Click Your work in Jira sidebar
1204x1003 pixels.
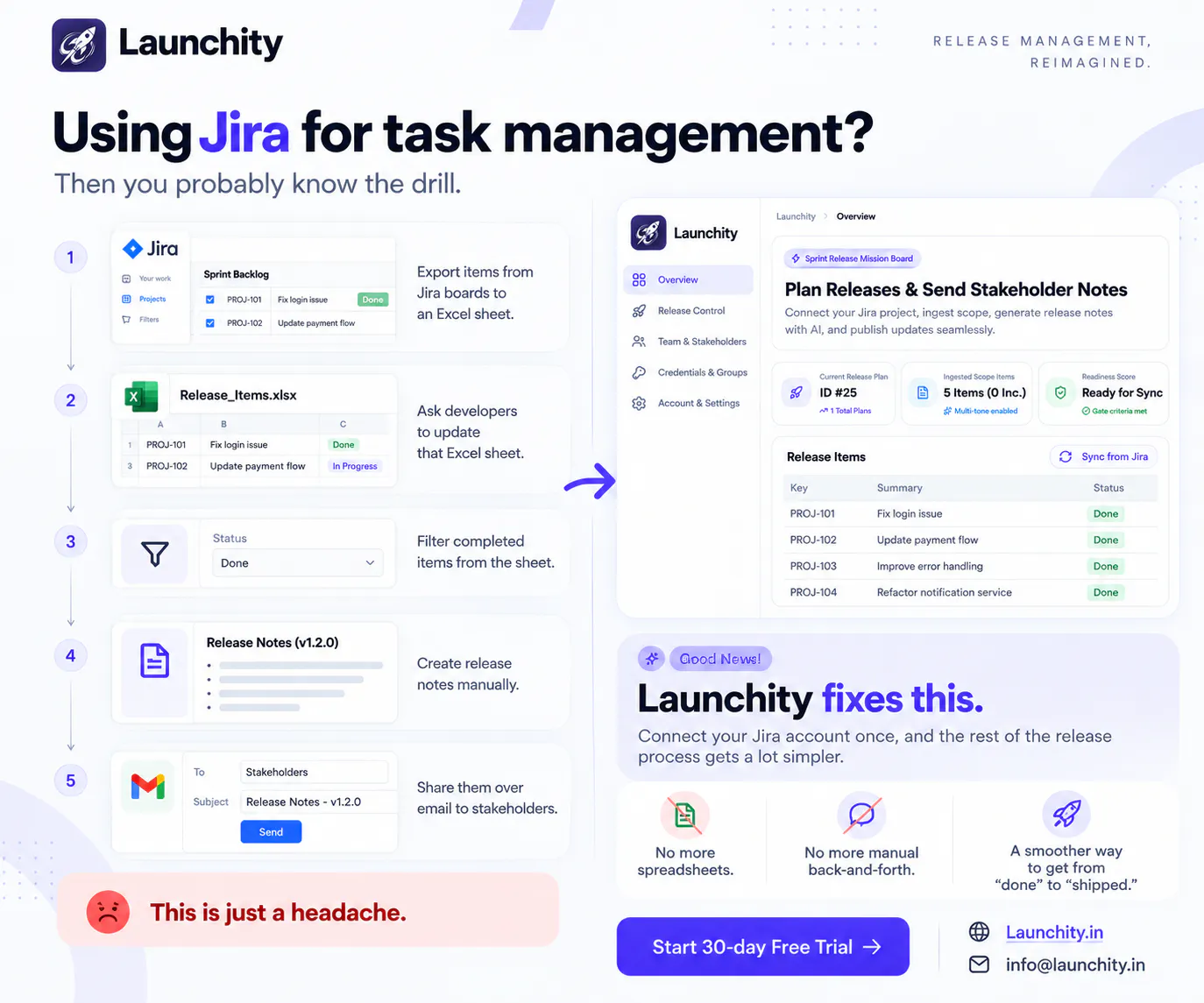click(x=146, y=279)
